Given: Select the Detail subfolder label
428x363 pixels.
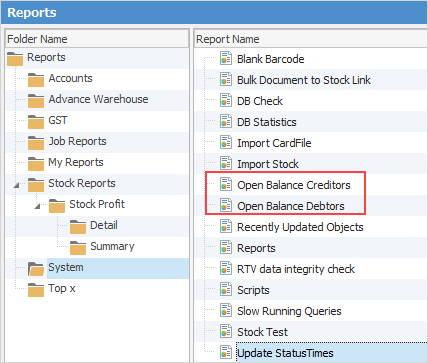Looking at the screenshot, I should 104,225.
